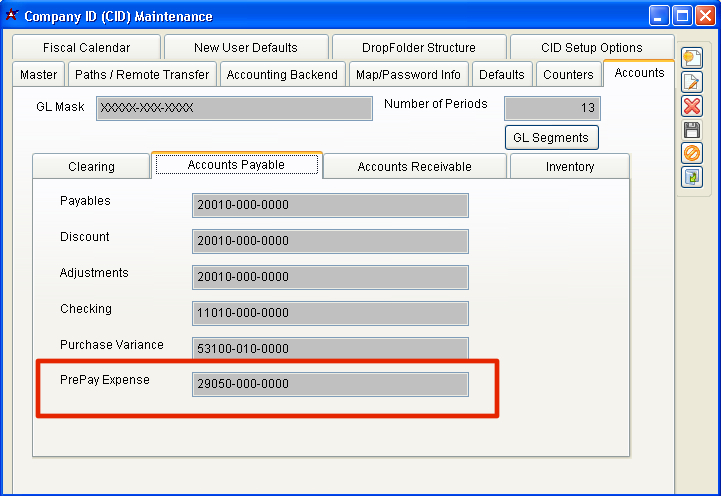Click the orange cancel icon
Screen dimensions: 721x496
tap(691, 153)
